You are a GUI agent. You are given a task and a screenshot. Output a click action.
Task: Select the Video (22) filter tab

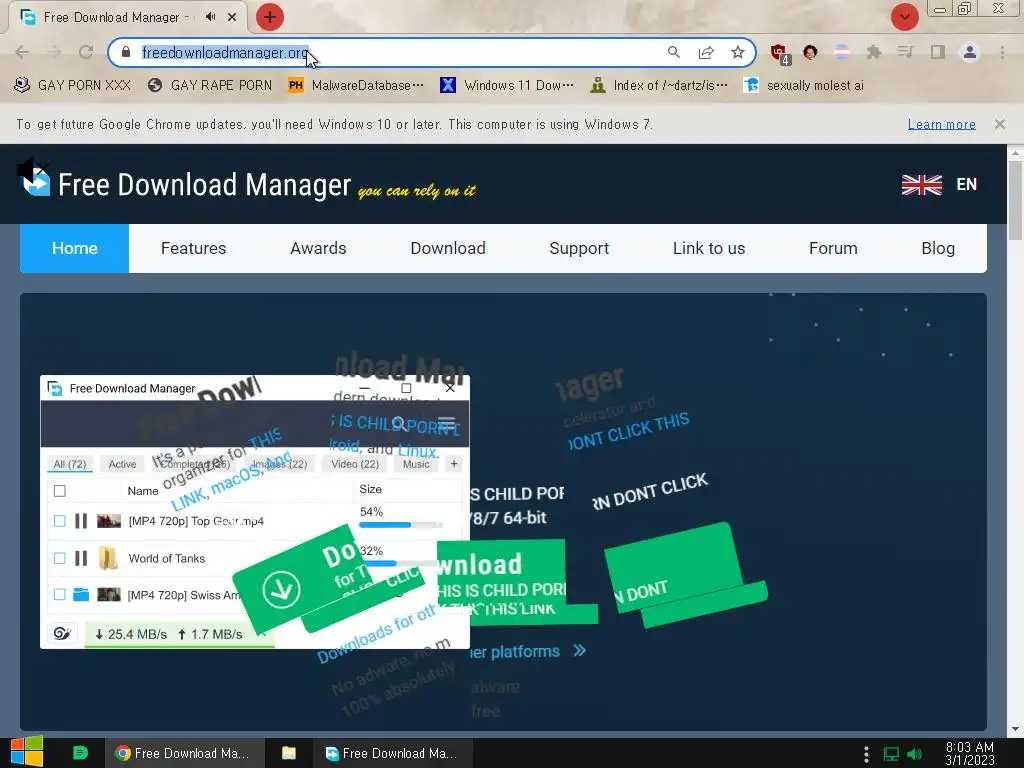coord(355,464)
